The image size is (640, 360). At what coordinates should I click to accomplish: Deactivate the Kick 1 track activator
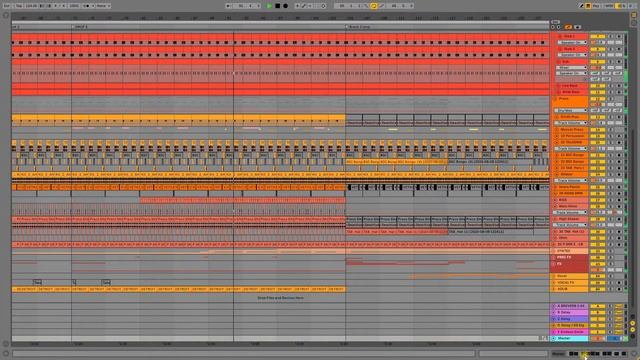pyautogui.click(x=597, y=36)
